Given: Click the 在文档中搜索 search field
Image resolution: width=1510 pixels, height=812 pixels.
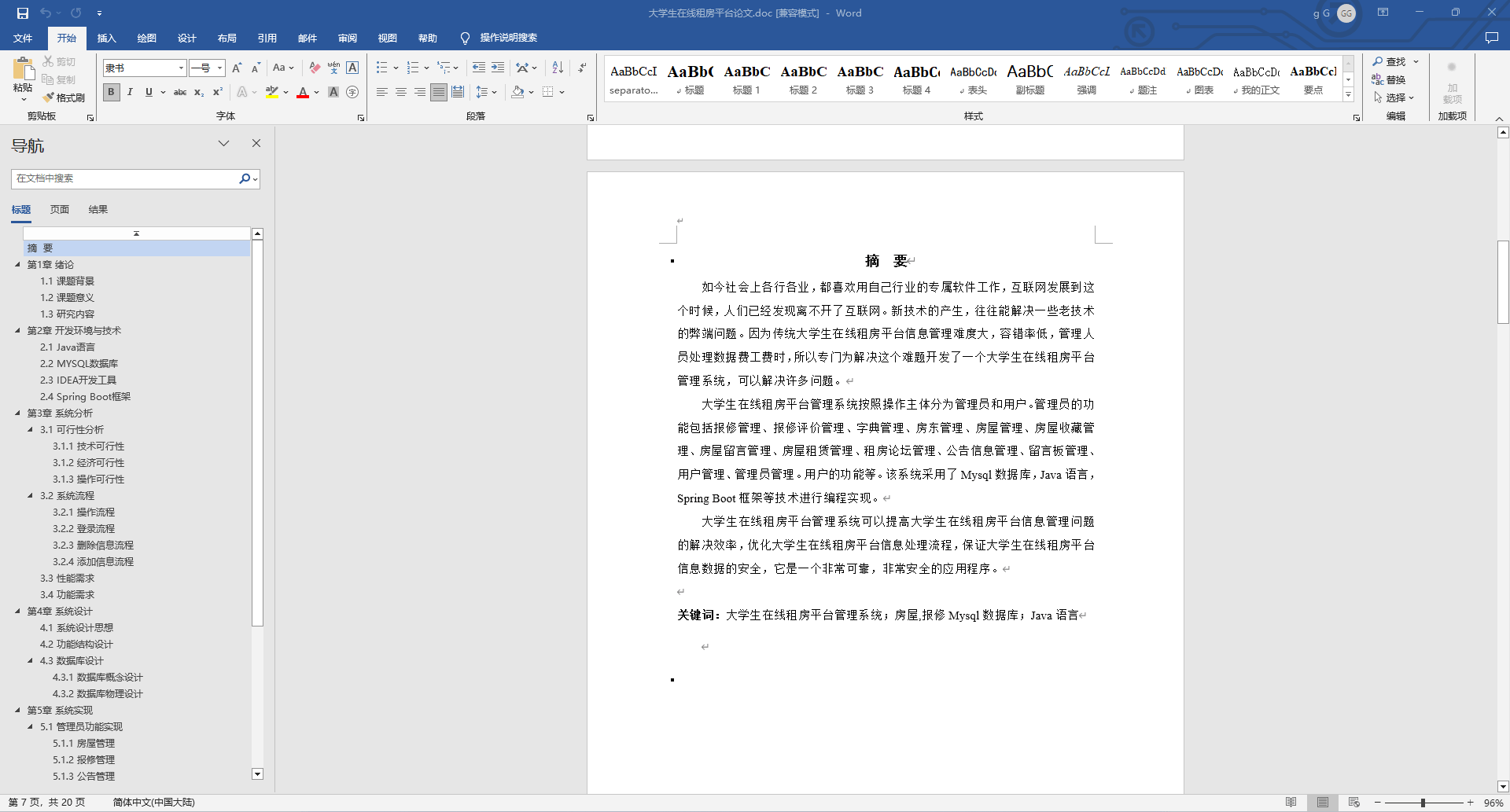Looking at the screenshot, I should 126,178.
